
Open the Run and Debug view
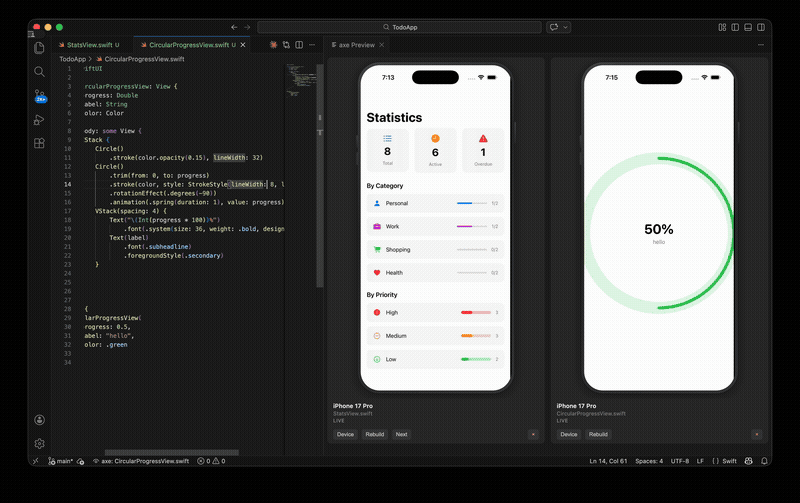click(39, 120)
